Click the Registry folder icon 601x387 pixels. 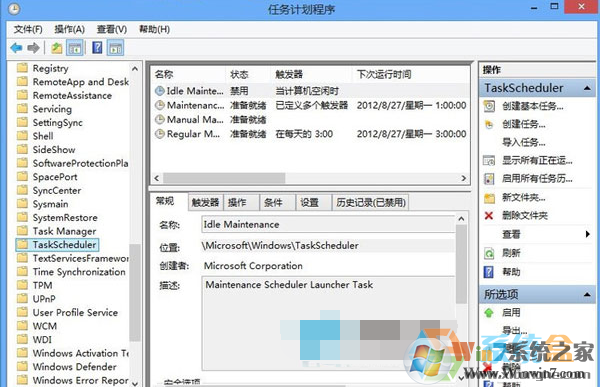coord(23,68)
